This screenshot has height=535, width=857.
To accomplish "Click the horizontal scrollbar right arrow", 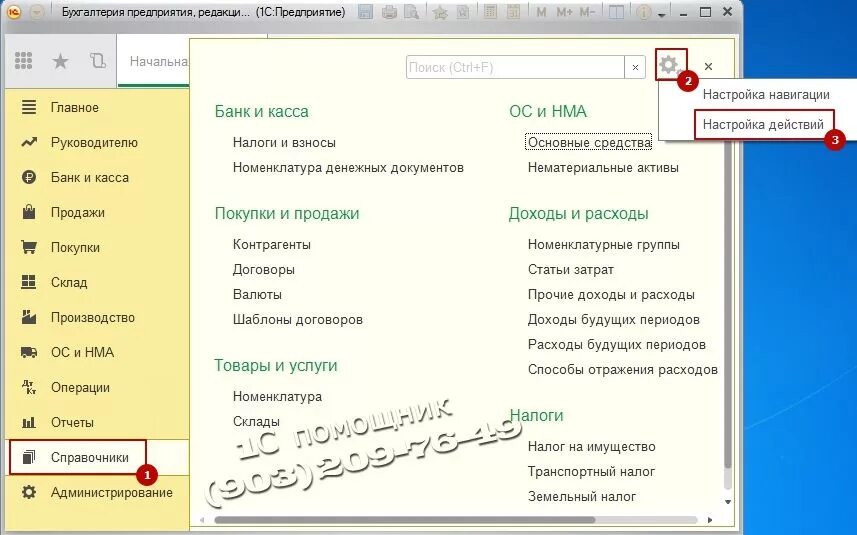I will (x=710, y=520).
